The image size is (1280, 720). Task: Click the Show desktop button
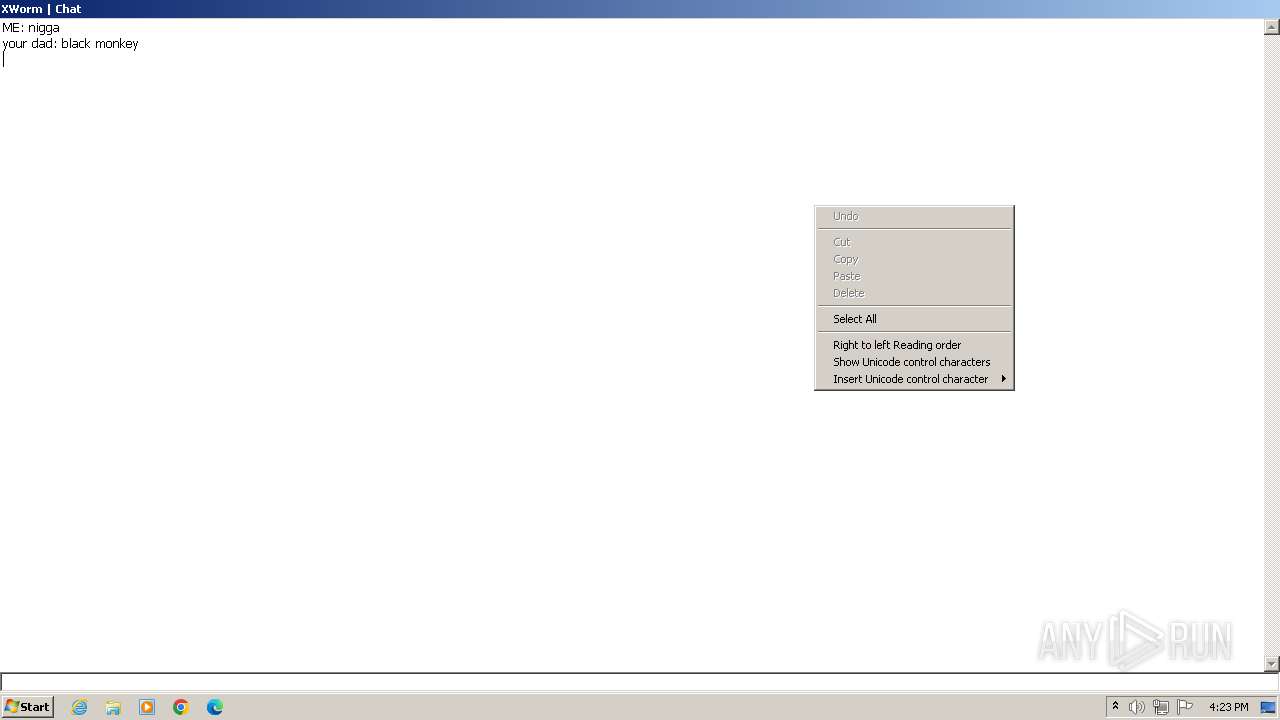[x=1269, y=707]
